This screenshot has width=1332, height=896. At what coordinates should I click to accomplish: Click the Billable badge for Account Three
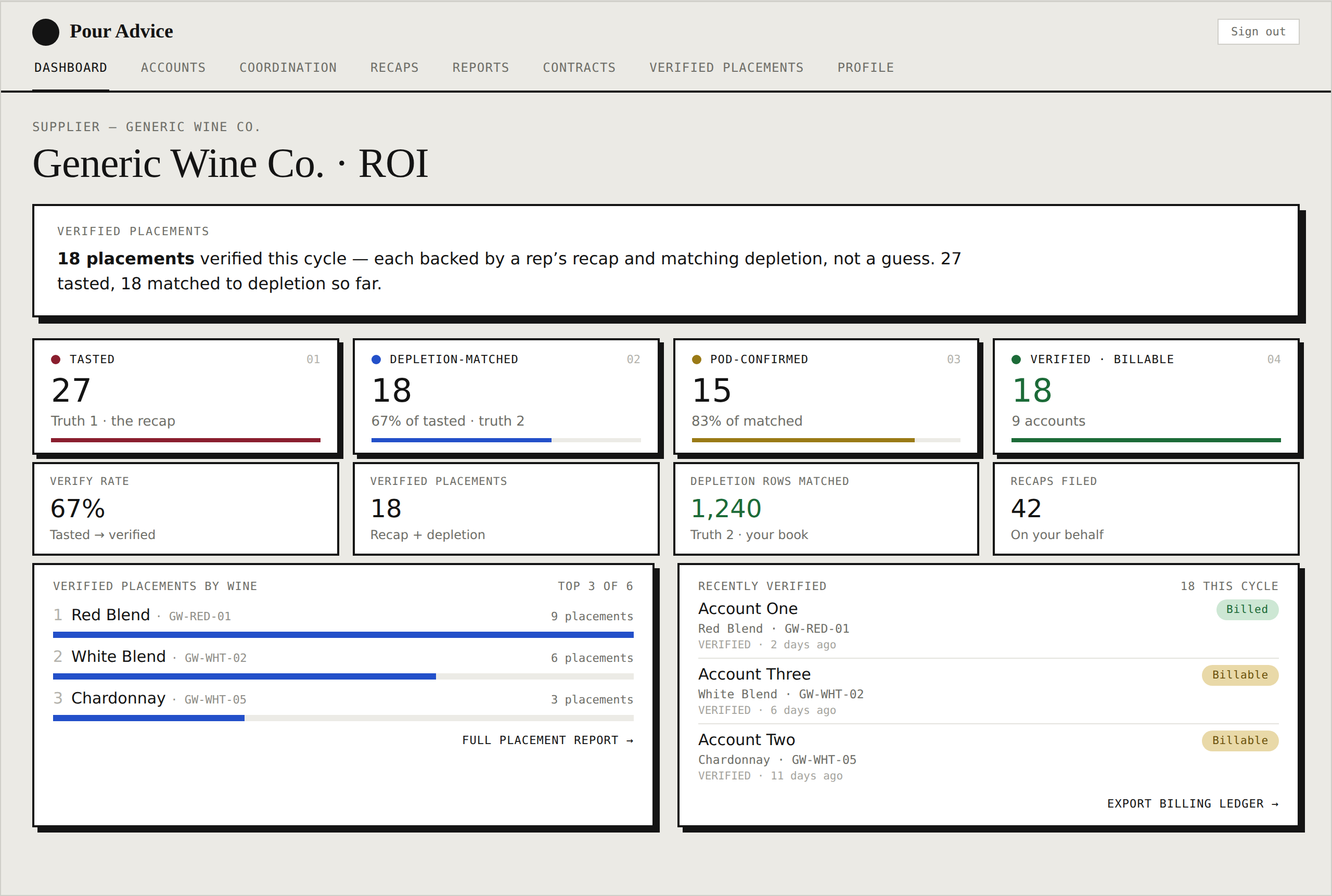(x=1240, y=675)
